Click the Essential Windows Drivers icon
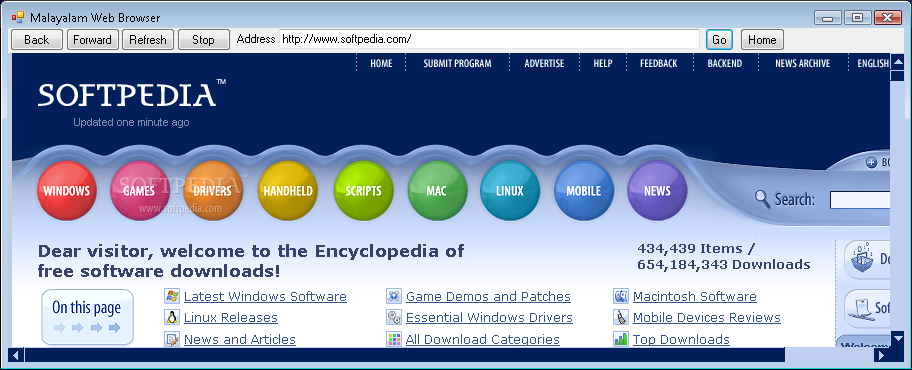The height and width of the screenshot is (370, 912). click(394, 318)
